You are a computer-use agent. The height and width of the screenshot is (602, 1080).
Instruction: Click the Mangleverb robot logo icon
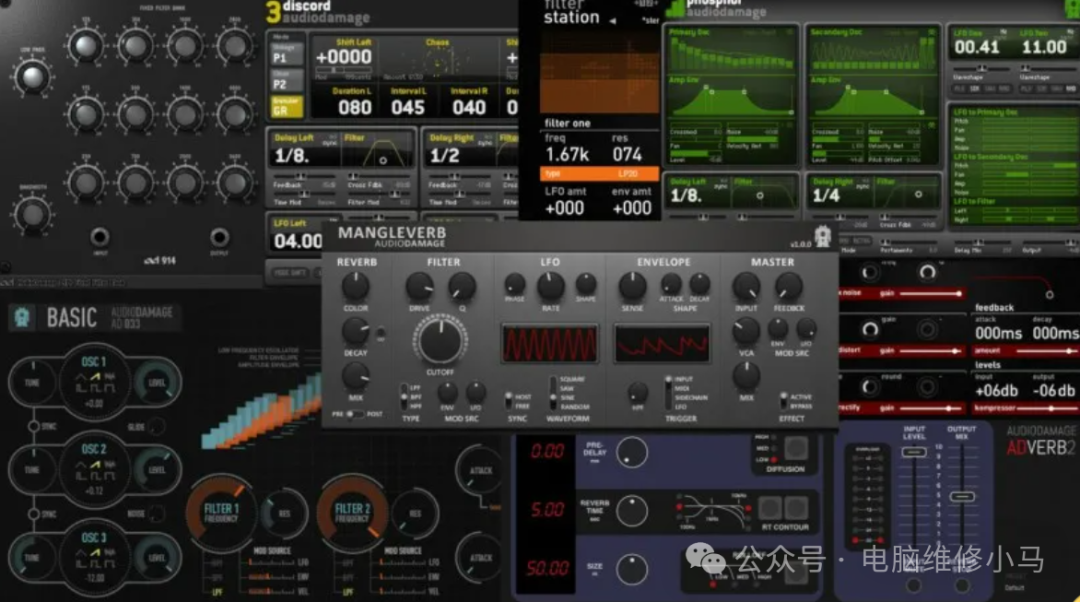point(822,237)
